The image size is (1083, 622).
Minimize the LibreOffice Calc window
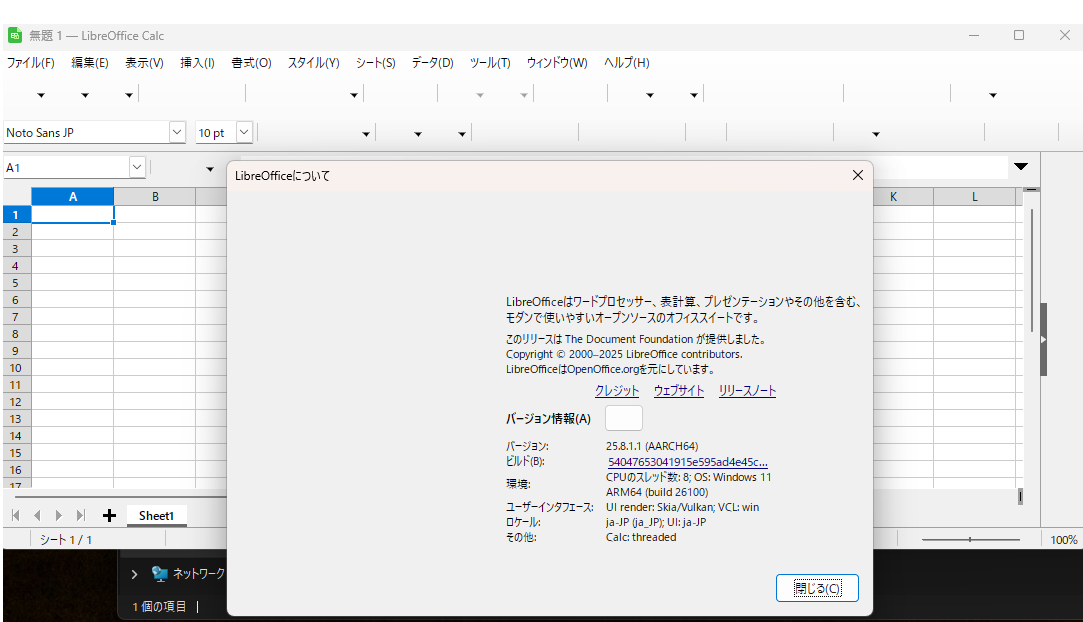point(974,35)
